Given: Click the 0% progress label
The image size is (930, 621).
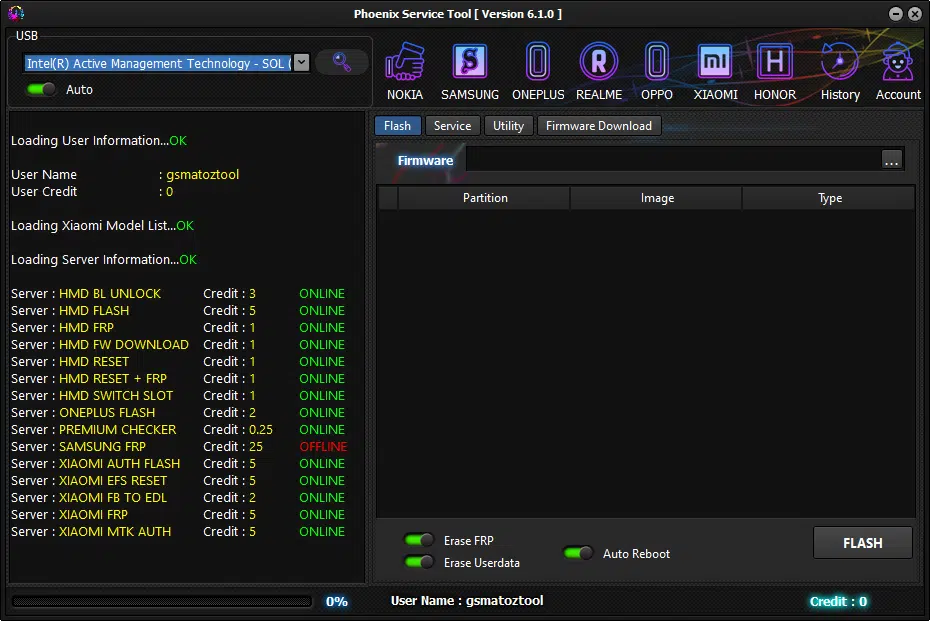Looking at the screenshot, I should coord(336,601).
